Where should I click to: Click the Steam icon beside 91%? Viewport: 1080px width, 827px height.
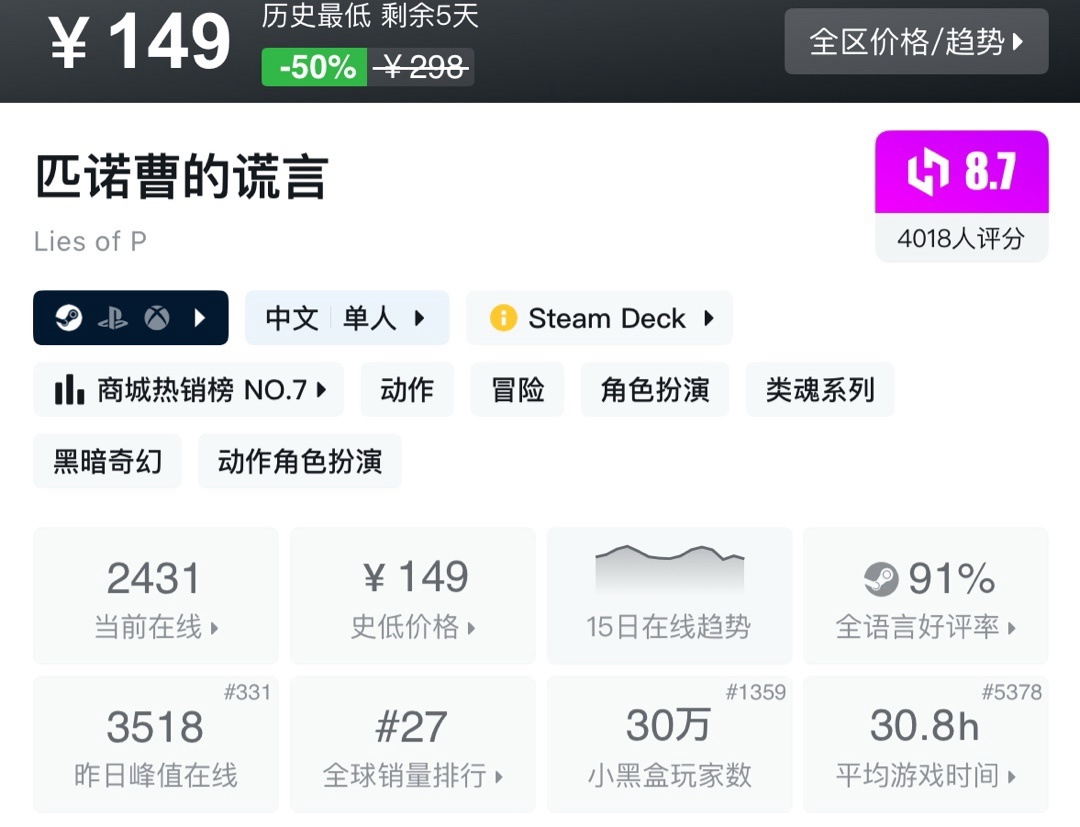click(x=881, y=578)
